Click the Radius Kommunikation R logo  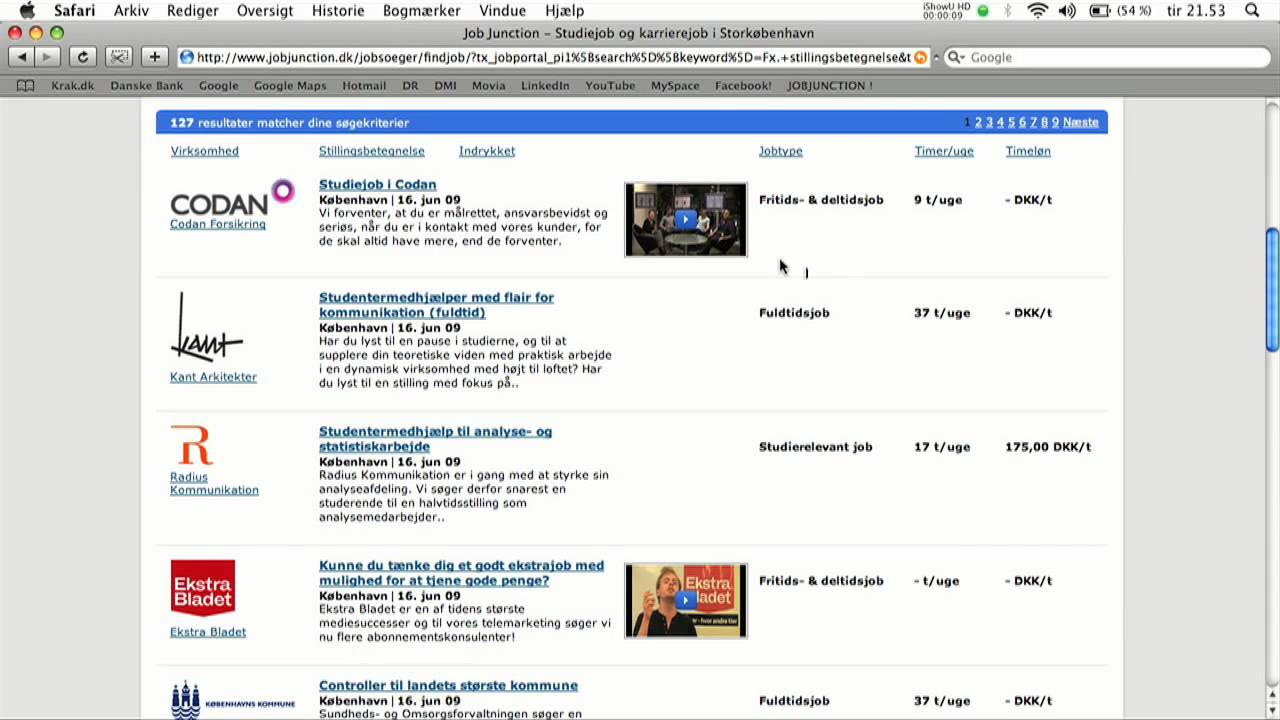pos(191,445)
